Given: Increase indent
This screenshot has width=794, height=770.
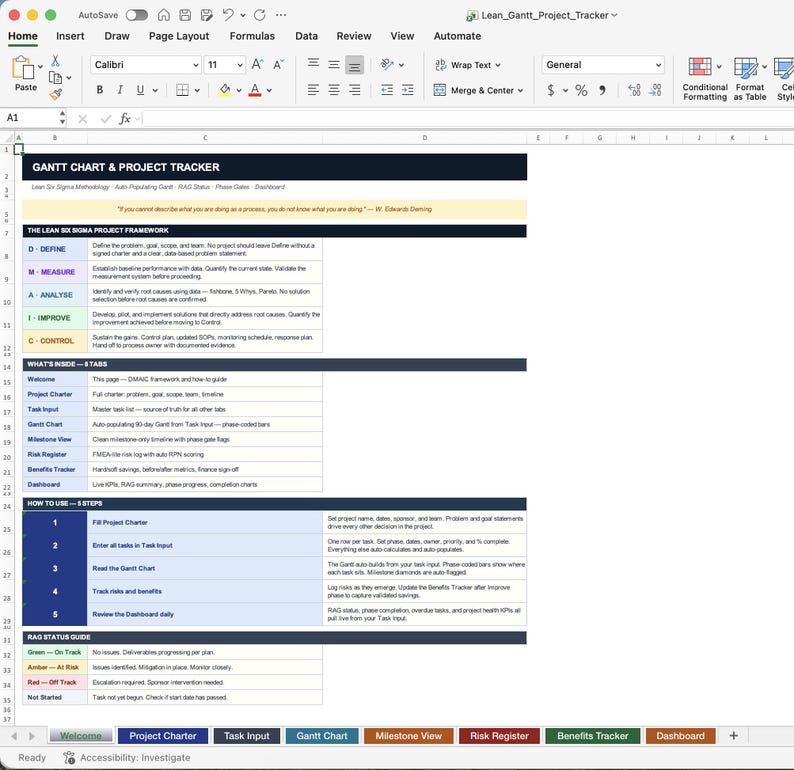Looking at the screenshot, I should pos(408,90).
